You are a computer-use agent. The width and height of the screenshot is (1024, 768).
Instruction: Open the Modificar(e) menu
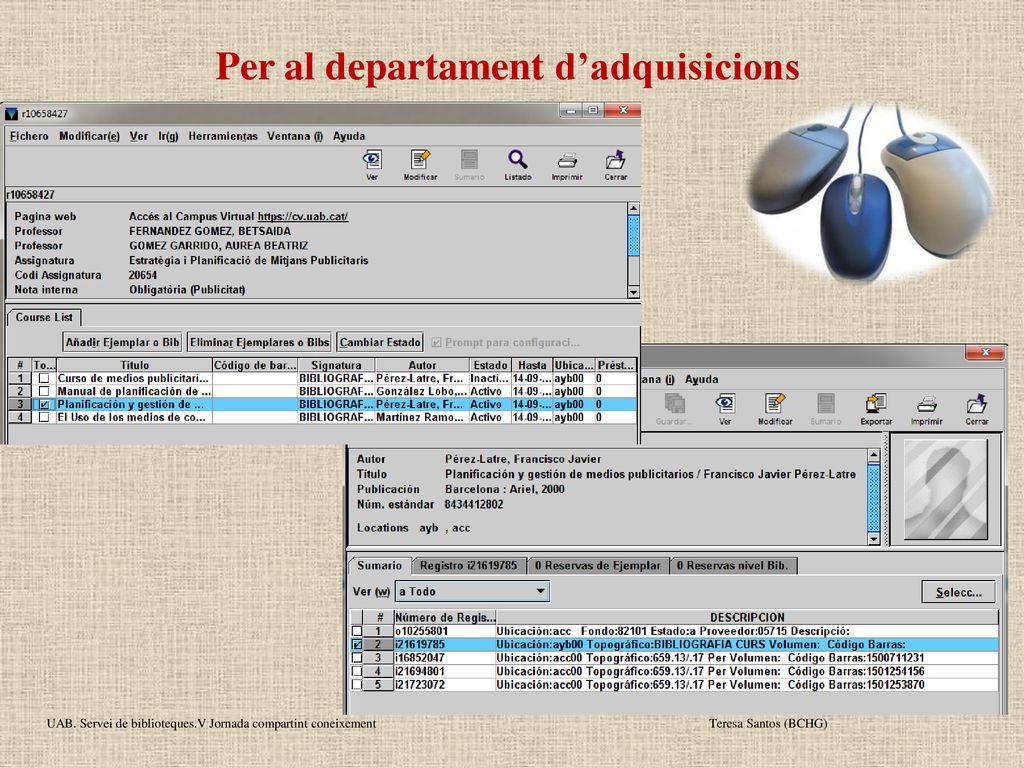pos(89,136)
